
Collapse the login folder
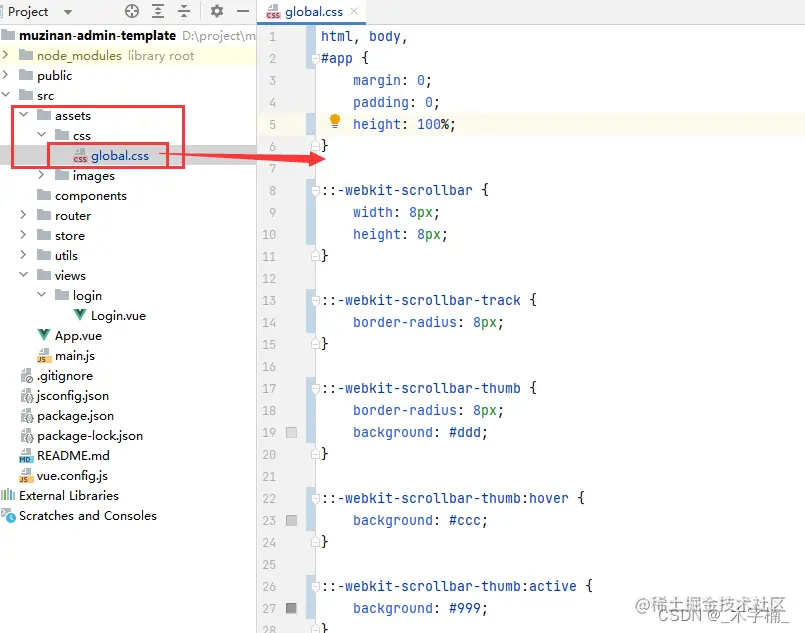(x=42, y=295)
